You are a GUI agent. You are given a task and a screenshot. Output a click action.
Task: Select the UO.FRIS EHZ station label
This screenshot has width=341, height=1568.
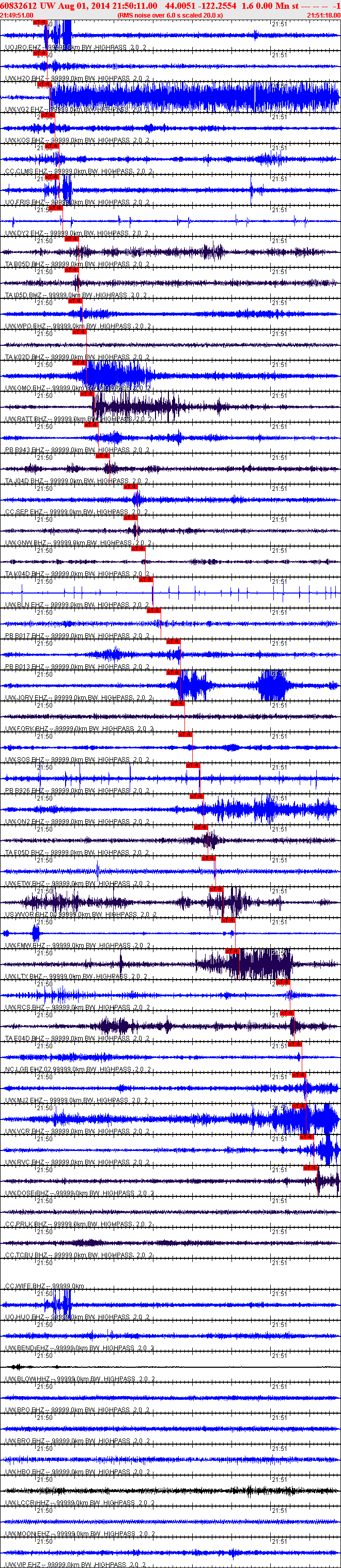tap(75, 203)
